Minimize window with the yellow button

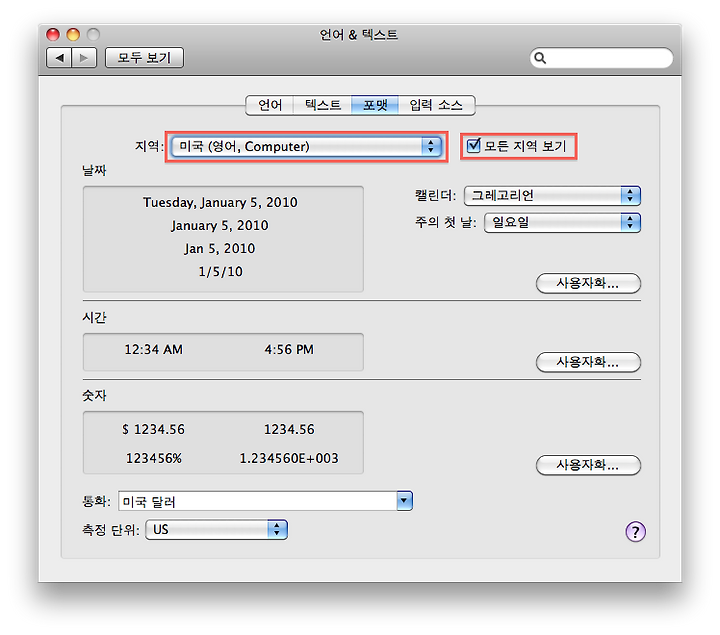click(73, 34)
